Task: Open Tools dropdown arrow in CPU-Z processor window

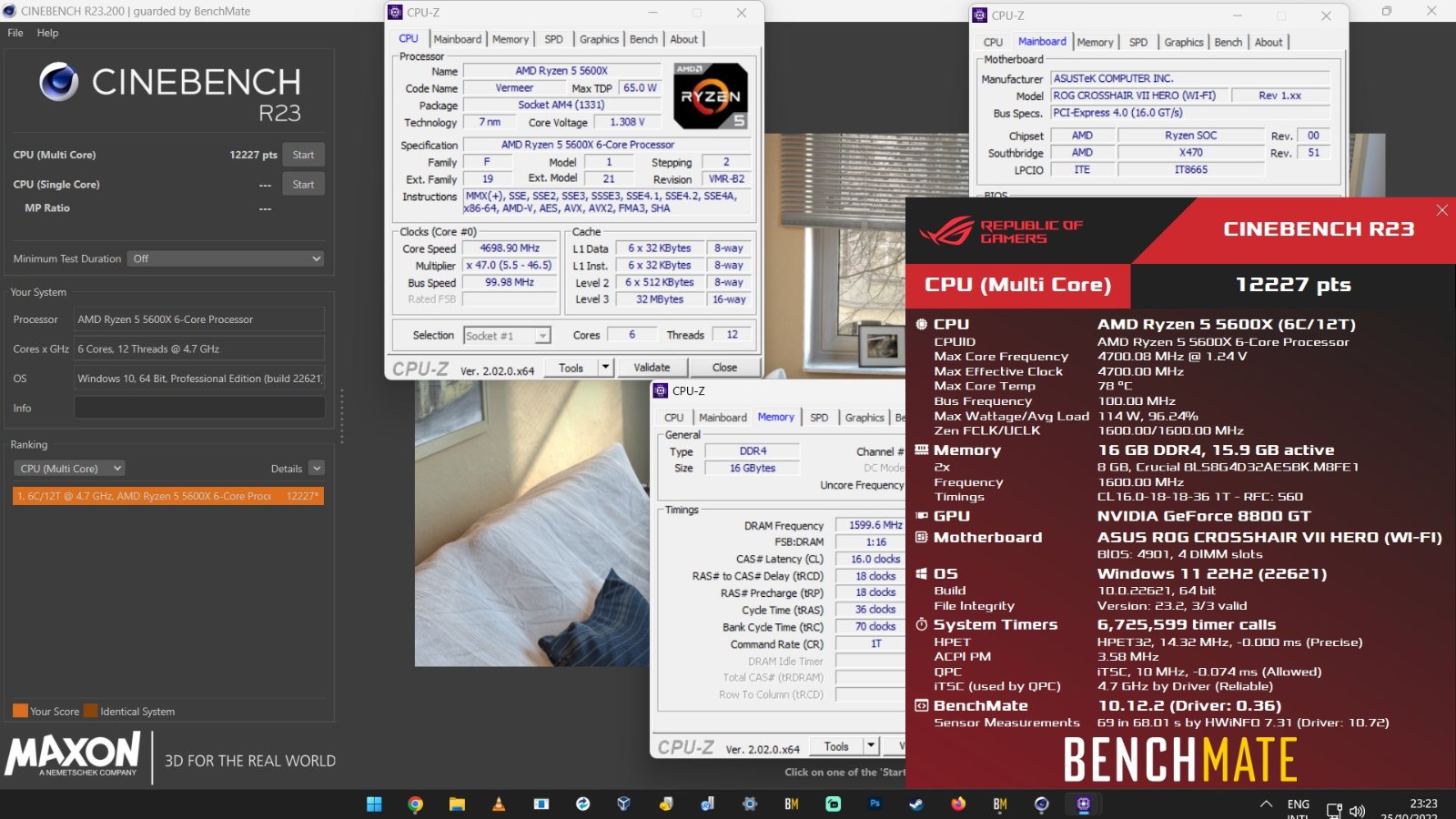Action: coord(605,368)
